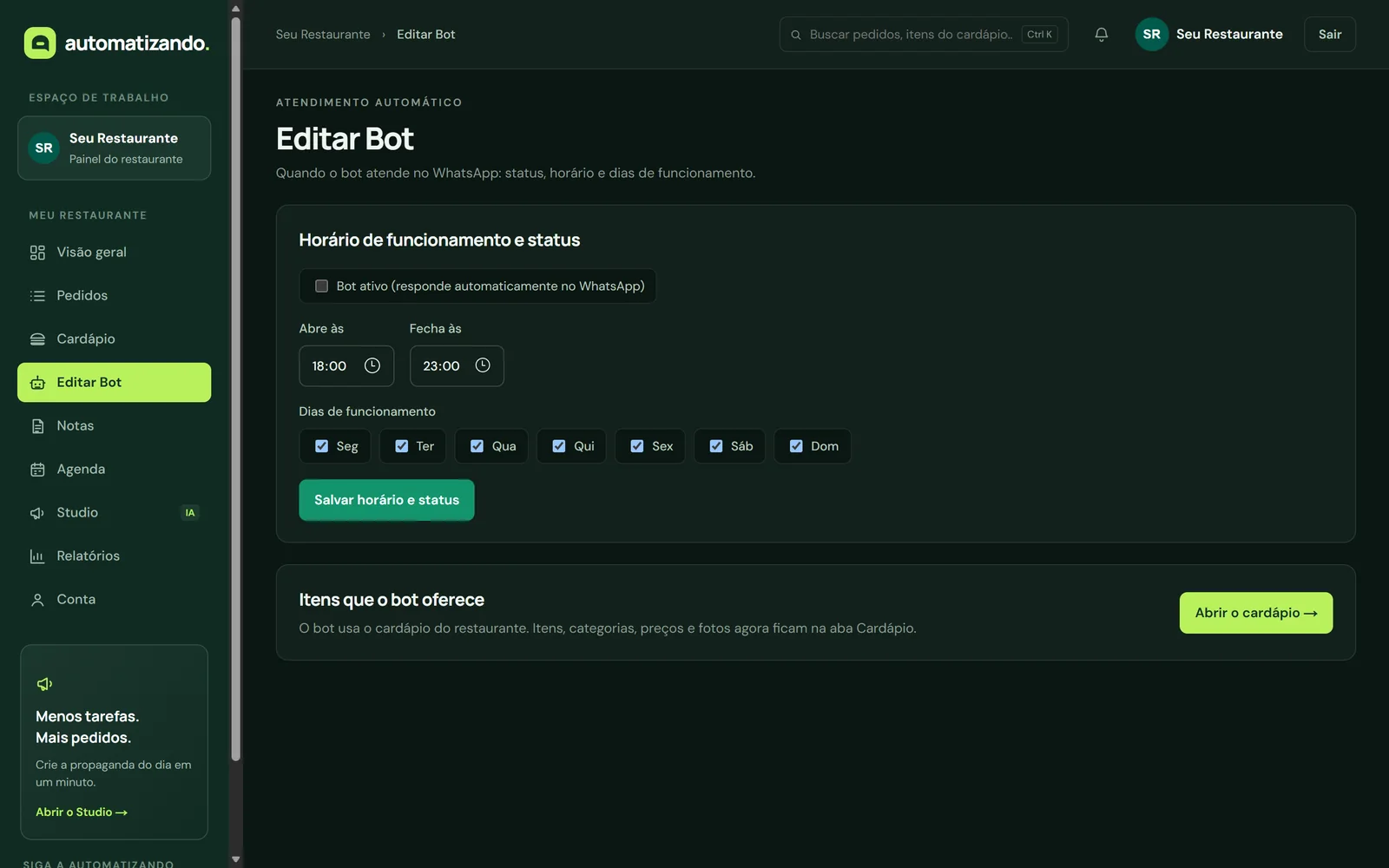Click the Sair button
Viewport: 1389px width, 868px height.
pos(1329,35)
